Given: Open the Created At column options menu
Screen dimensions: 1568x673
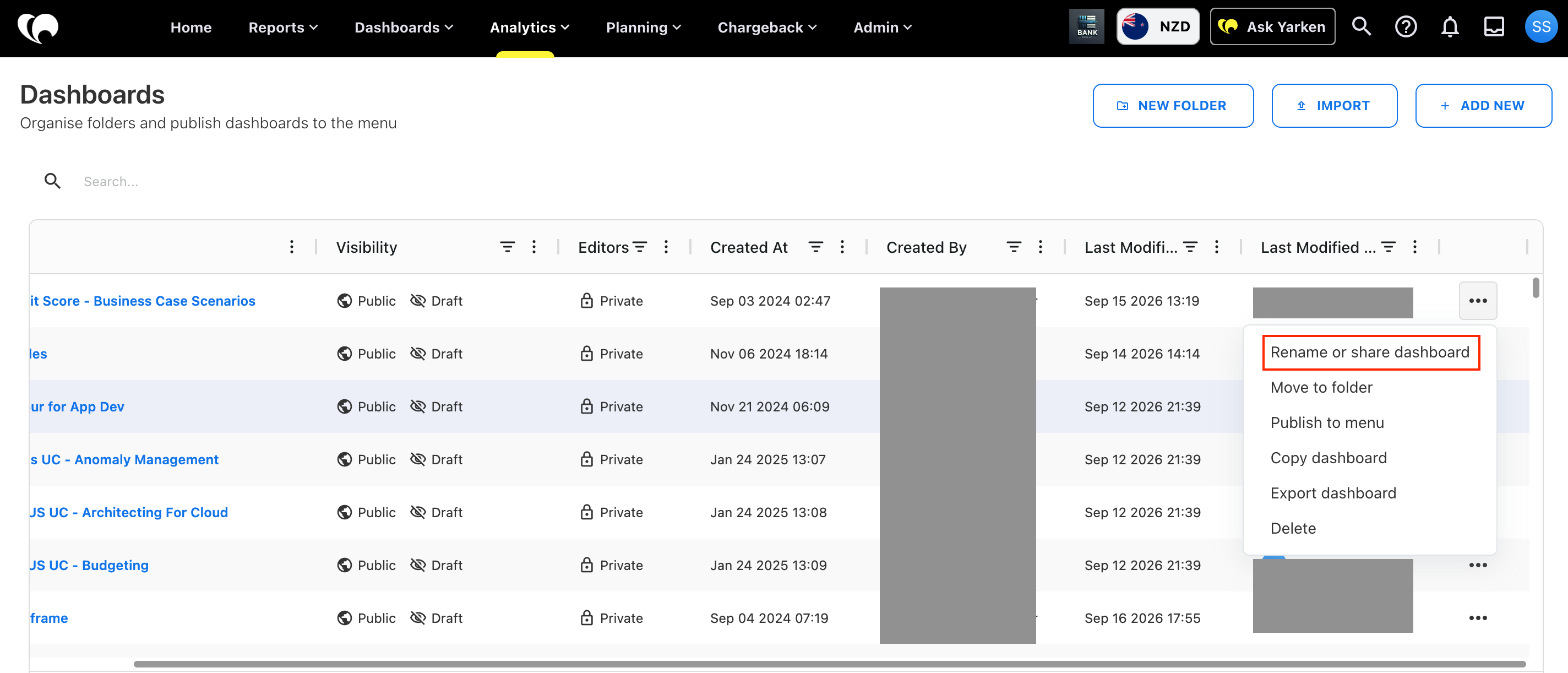Looking at the screenshot, I should [x=842, y=247].
